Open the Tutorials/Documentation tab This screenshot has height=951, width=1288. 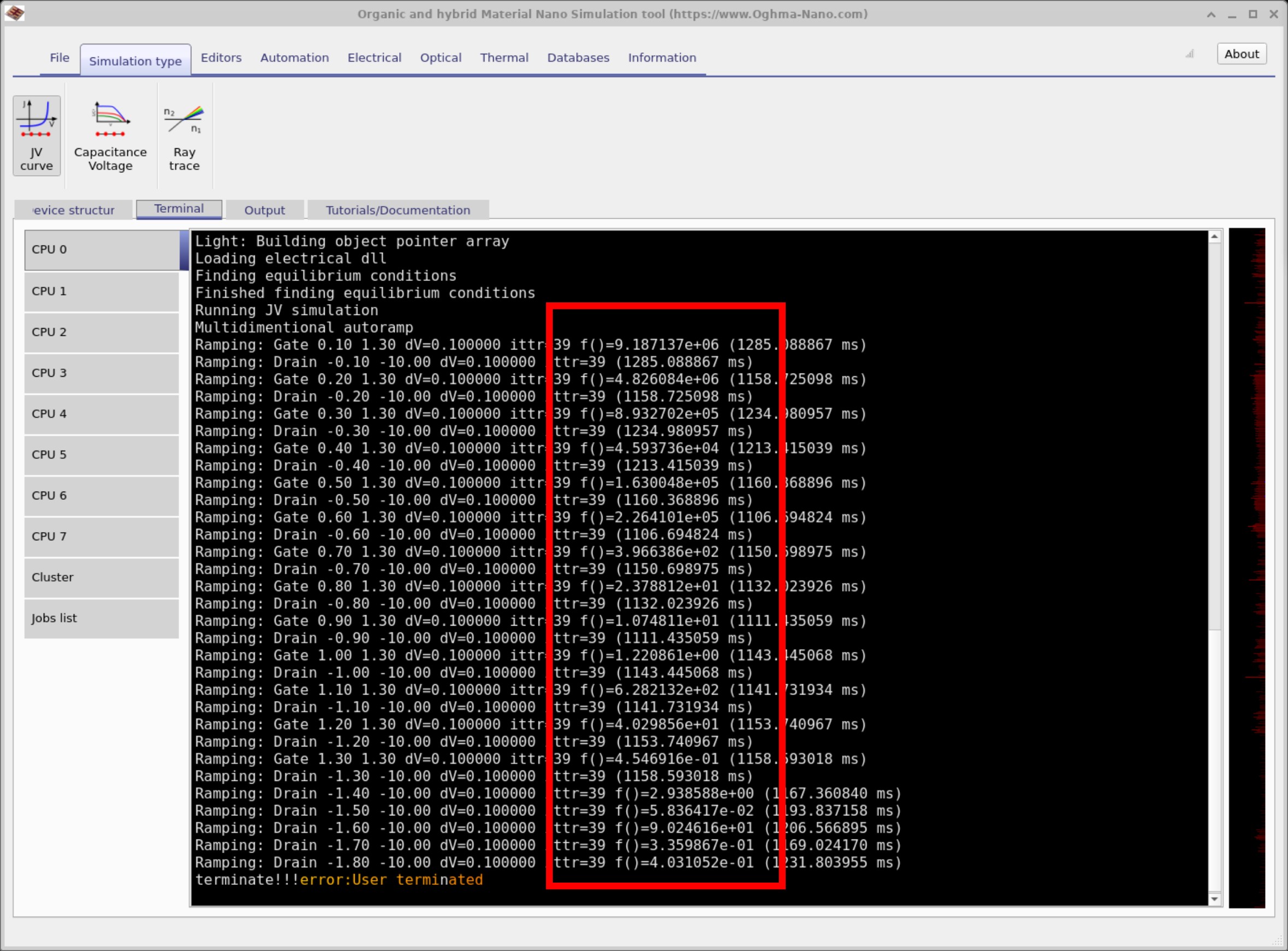point(397,209)
